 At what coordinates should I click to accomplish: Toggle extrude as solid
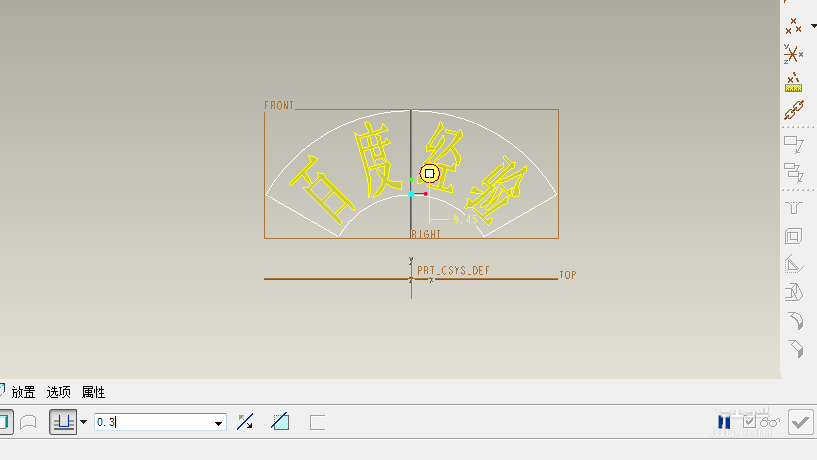click(5, 422)
